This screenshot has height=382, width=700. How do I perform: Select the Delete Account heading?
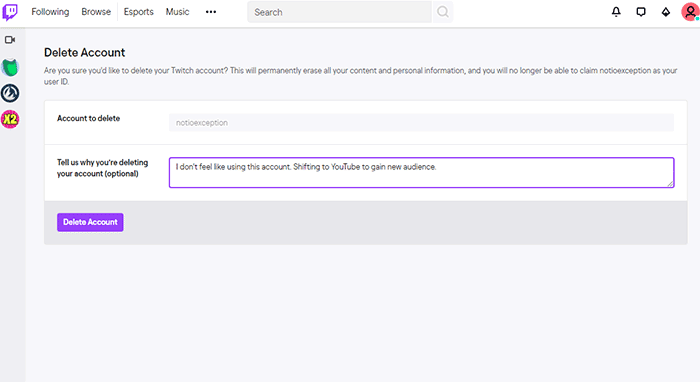pos(84,53)
